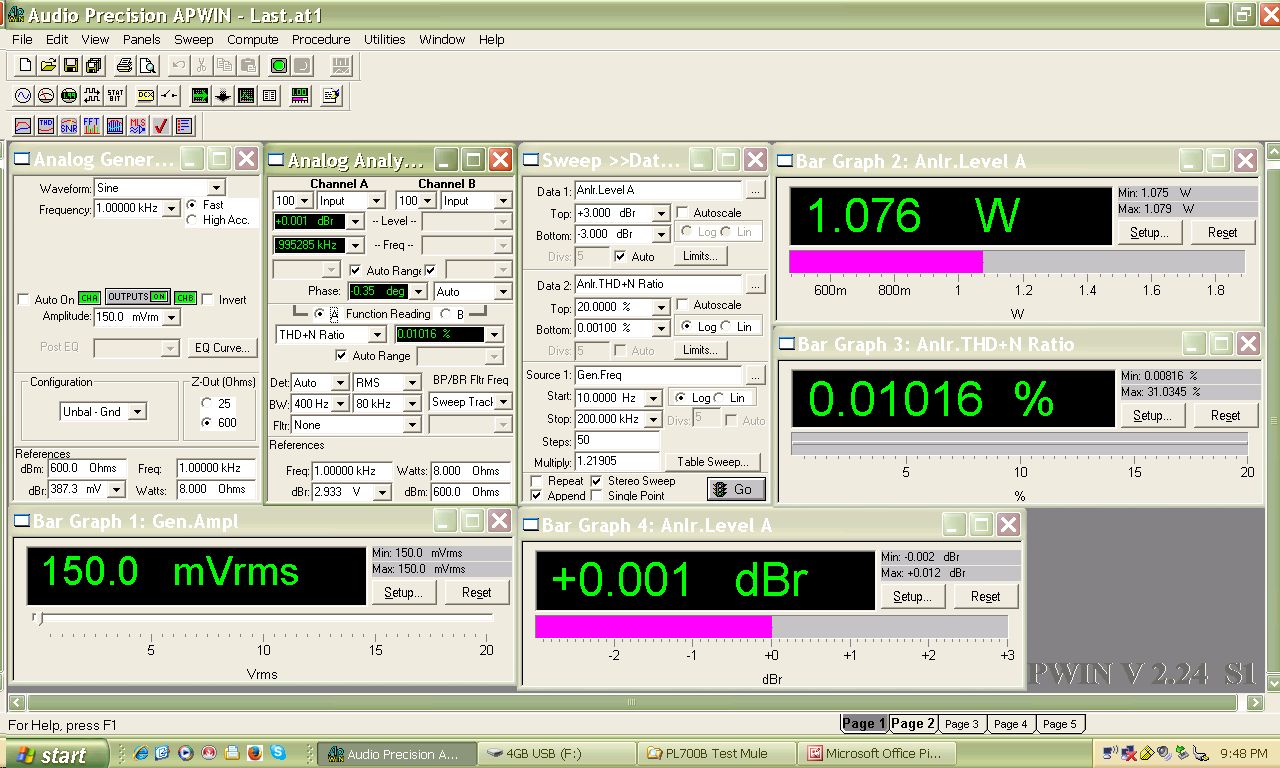This screenshot has width=1280, height=768.
Task: Open the Analog Analyzer meter icon
Action: 46,96
